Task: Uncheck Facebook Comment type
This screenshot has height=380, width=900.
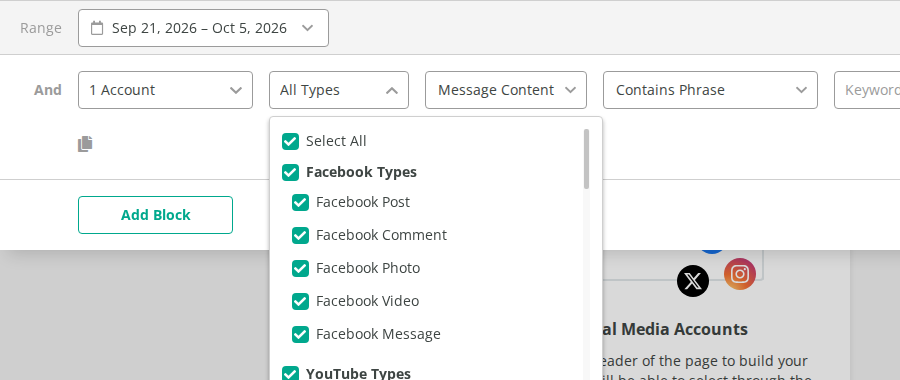Action: point(300,235)
